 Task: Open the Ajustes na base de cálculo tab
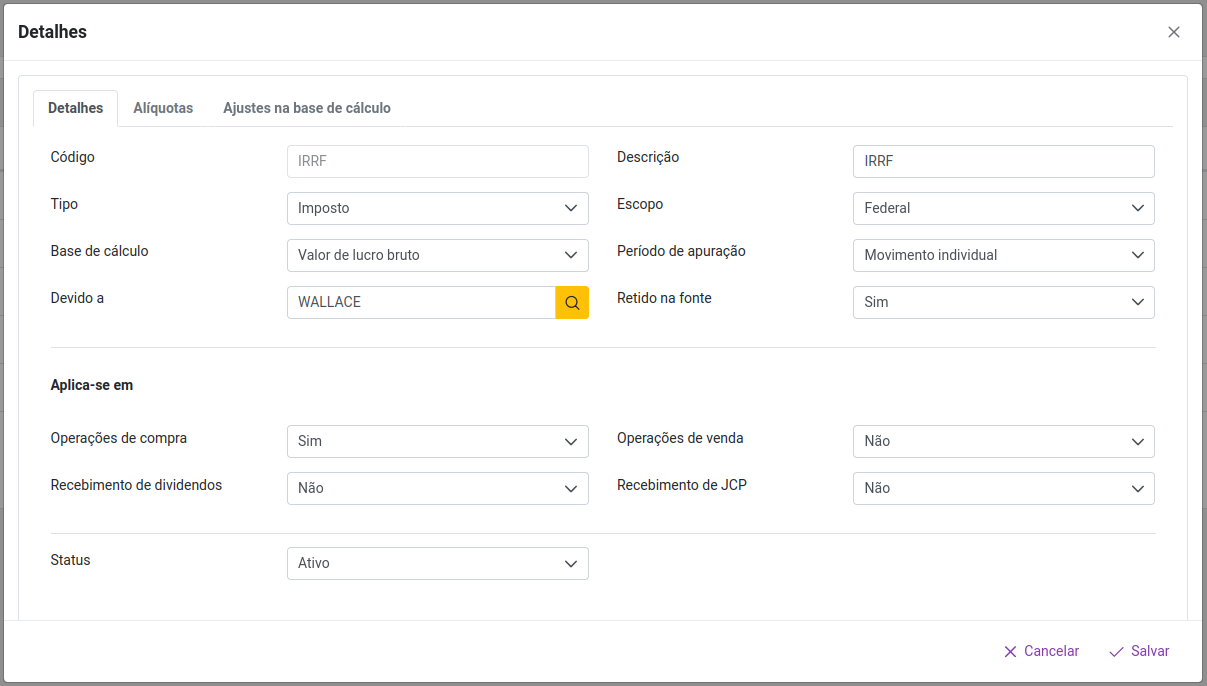[306, 108]
